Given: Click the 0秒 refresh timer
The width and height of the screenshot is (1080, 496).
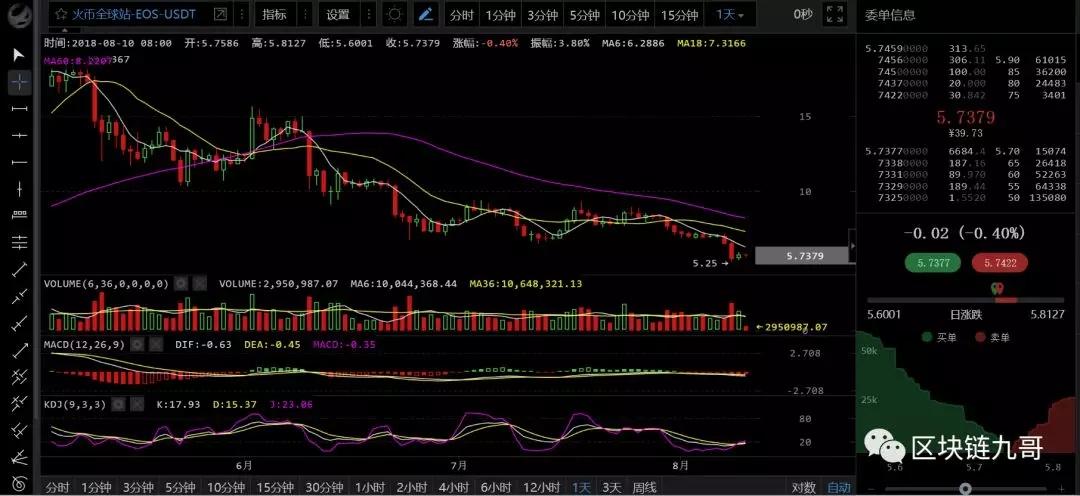Looking at the screenshot, I should (803, 14).
